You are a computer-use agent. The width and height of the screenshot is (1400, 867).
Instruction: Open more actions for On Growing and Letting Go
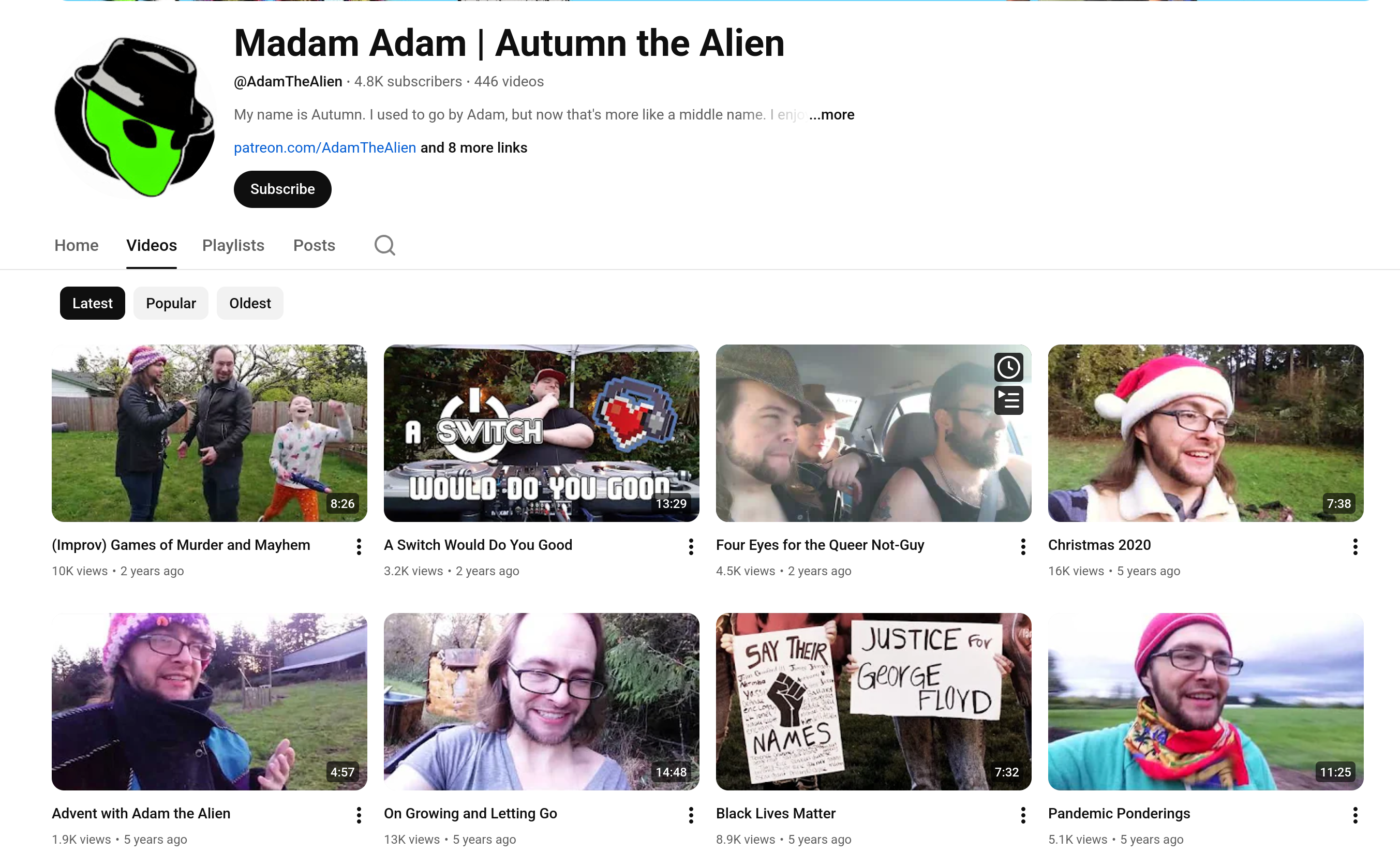[691, 815]
